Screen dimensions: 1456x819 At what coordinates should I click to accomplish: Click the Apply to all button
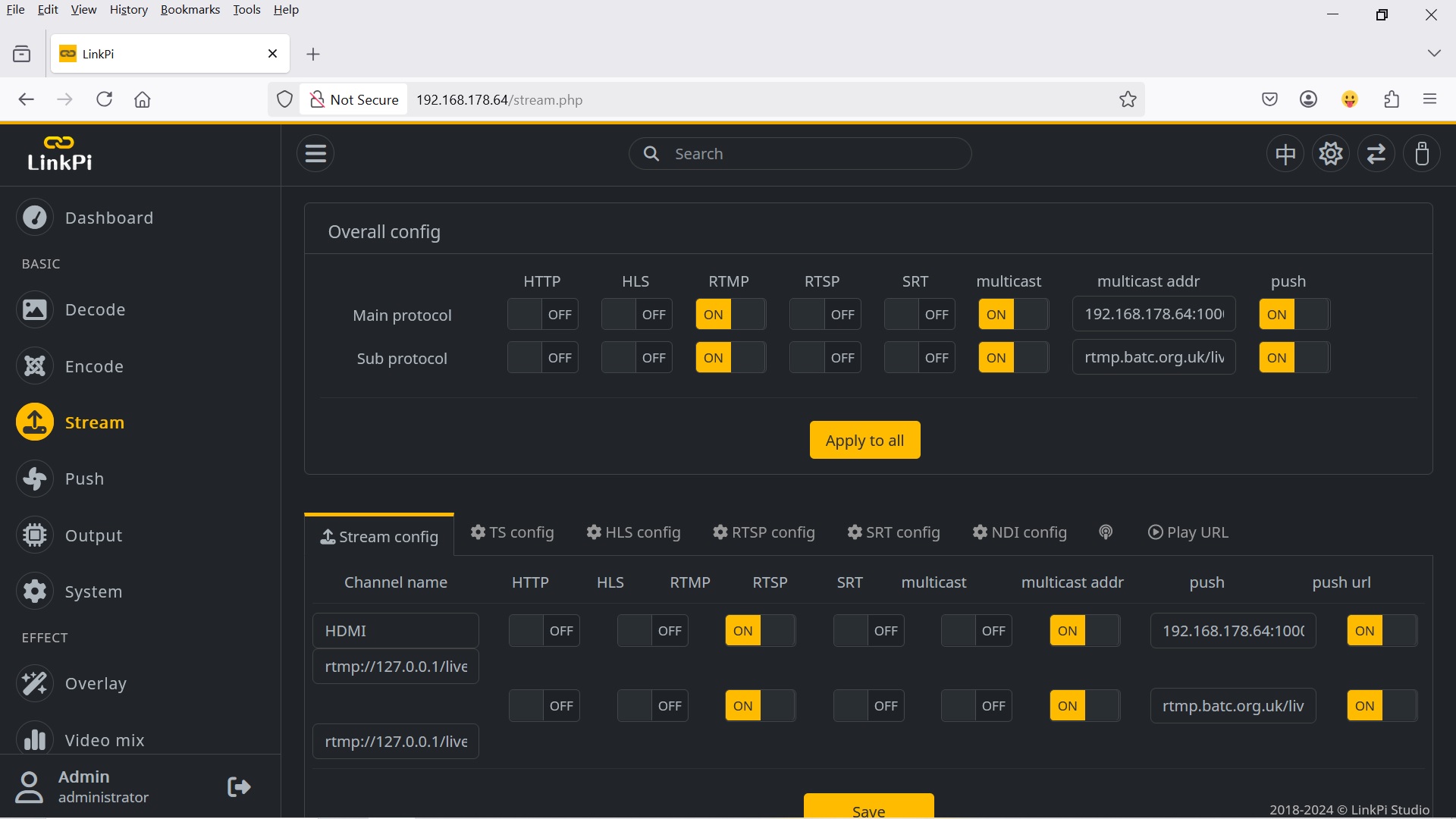point(864,440)
